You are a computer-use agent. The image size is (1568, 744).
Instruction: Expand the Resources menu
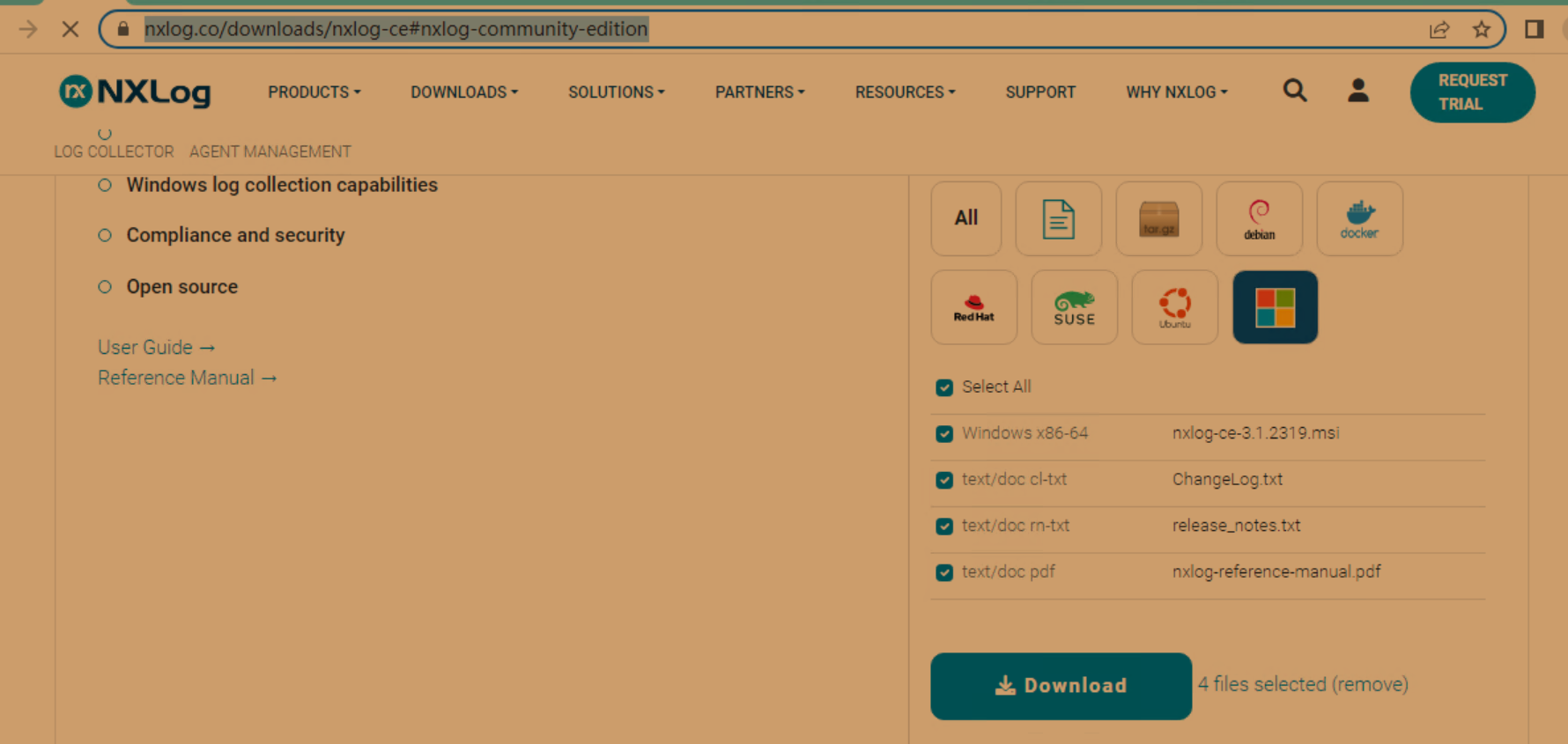[x=905, y=92]
